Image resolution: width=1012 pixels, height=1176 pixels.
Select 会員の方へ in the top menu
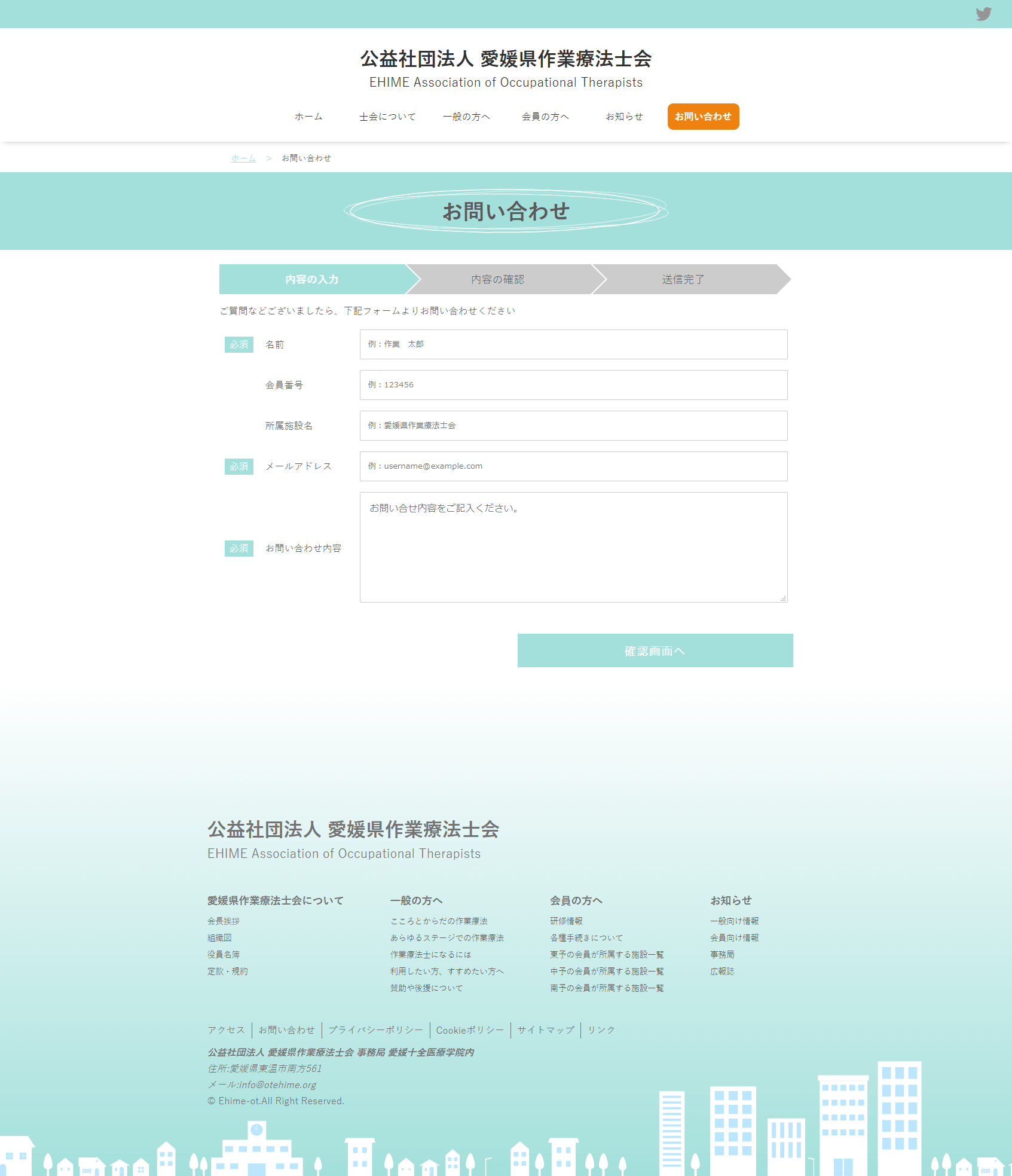pyautogui.click(x=545, y=117)
